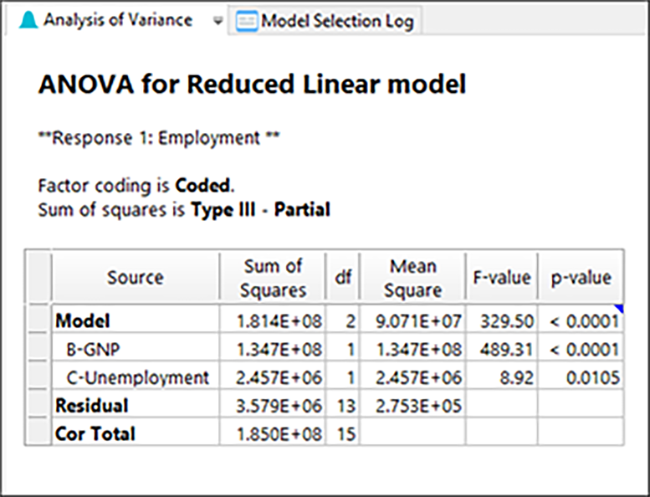Viewport: 650px width, 497px height.
Task: Select the df column header
Action: click(x=343, y=278)
